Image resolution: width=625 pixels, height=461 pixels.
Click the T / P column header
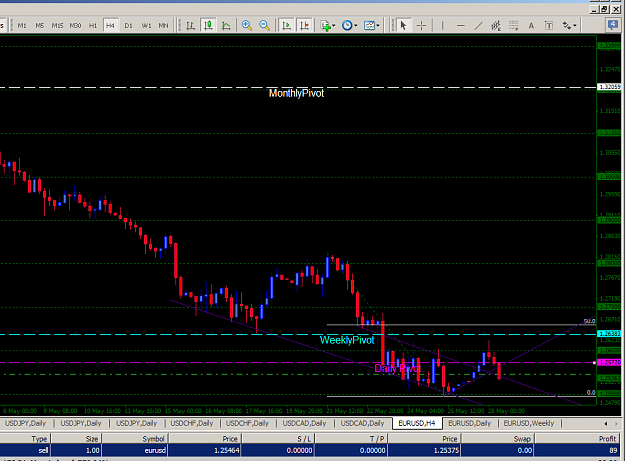(351, 439)
